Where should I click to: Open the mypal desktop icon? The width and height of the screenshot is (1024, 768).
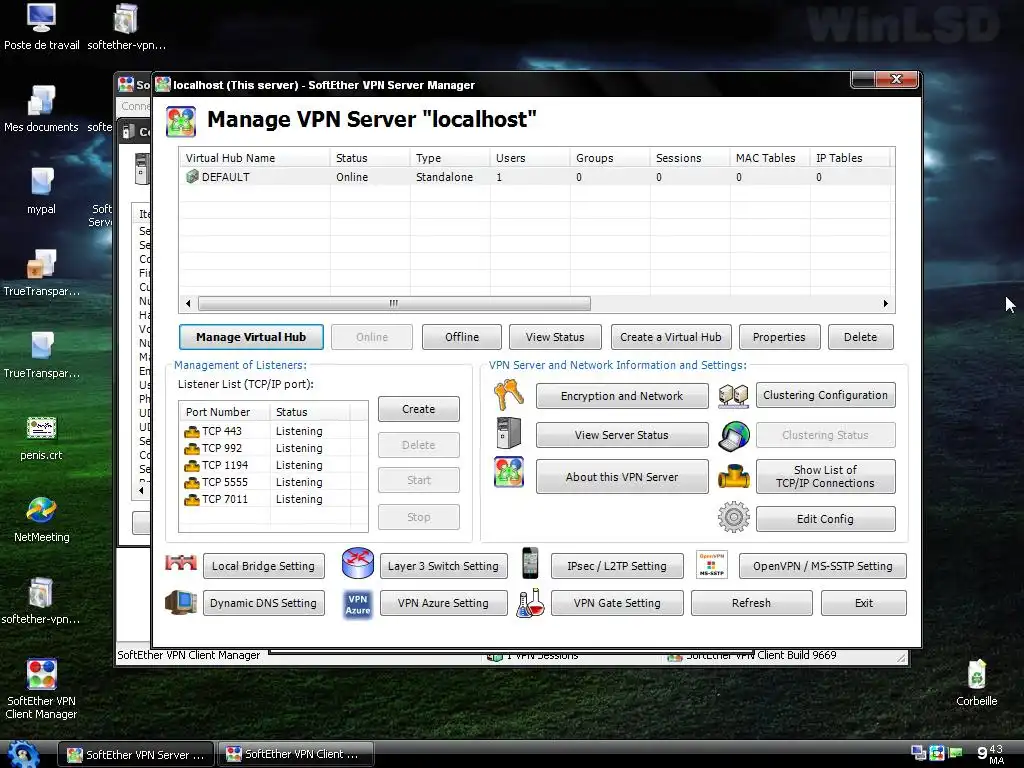[41, 191]
